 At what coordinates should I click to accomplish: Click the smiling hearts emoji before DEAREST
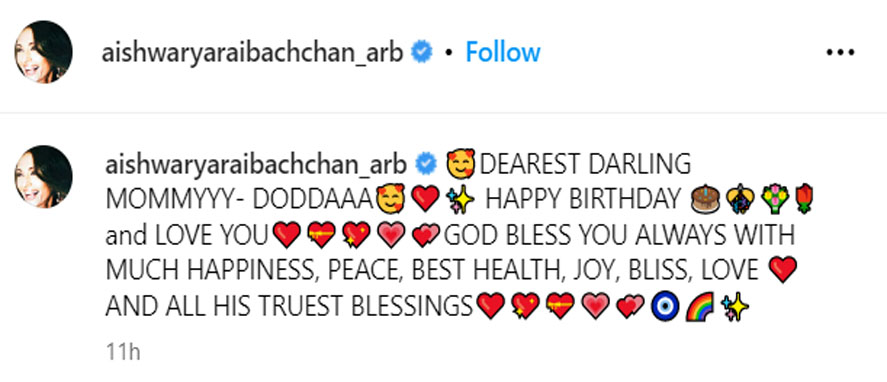click(x=461, y=164)
